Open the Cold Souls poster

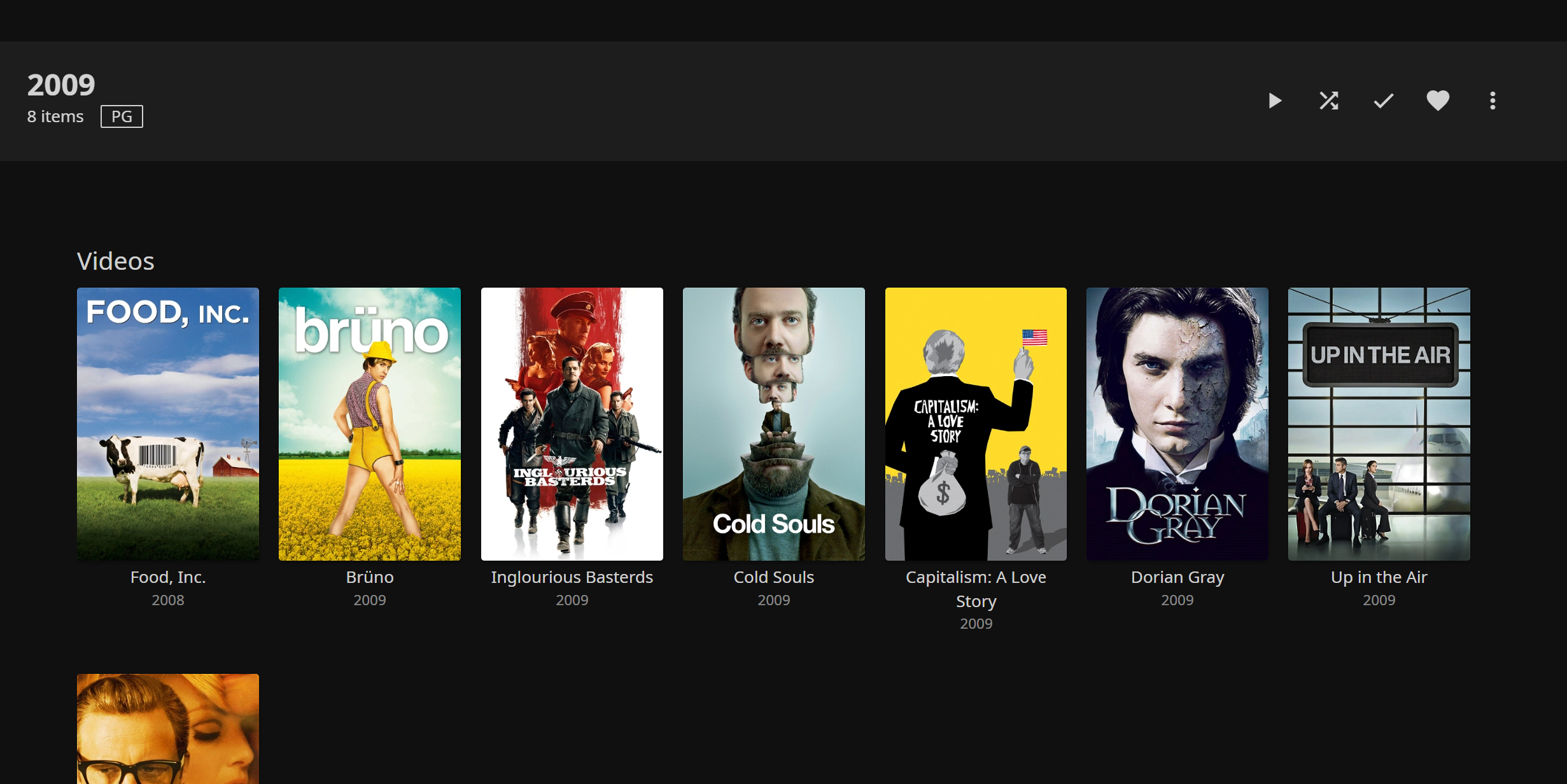(773, 424)
